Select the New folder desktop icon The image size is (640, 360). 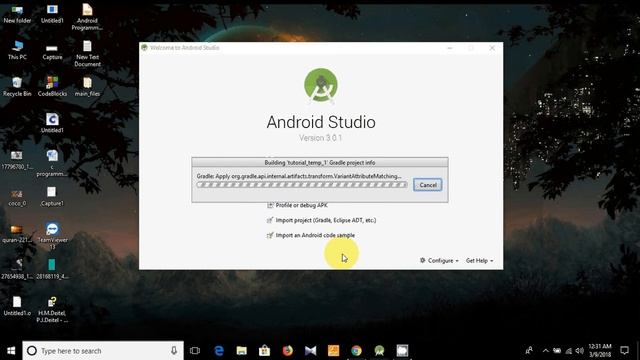tap(17, 14)
